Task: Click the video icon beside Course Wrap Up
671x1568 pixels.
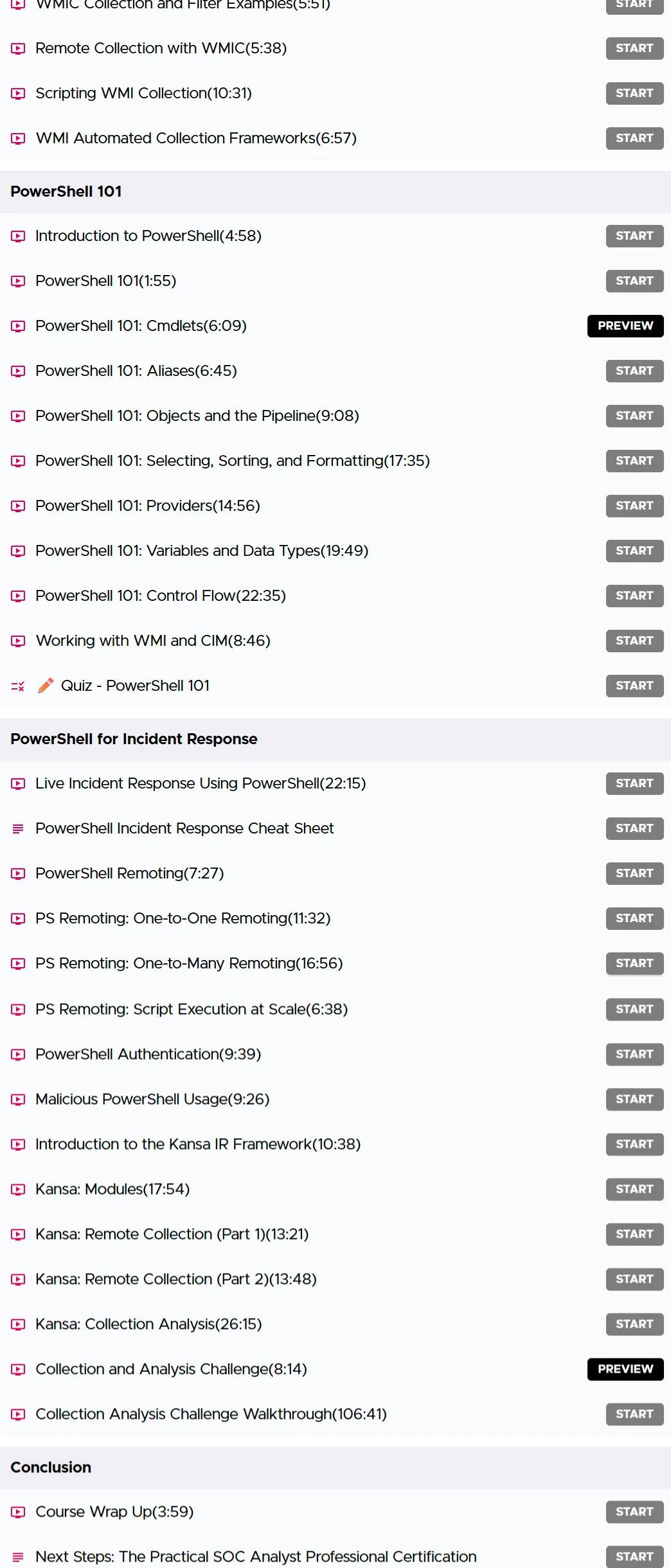Action: coord(18,1512)
